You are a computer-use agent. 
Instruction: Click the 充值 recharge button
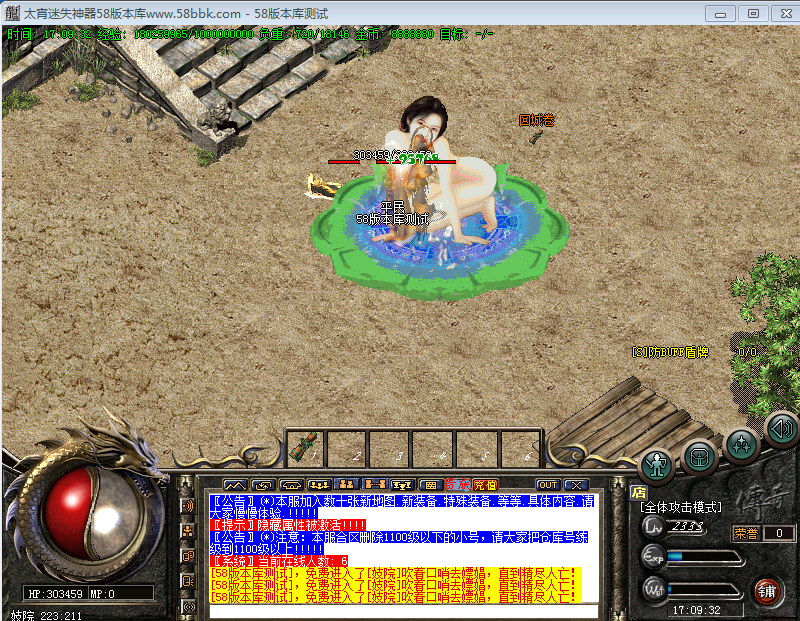point(485,485)
